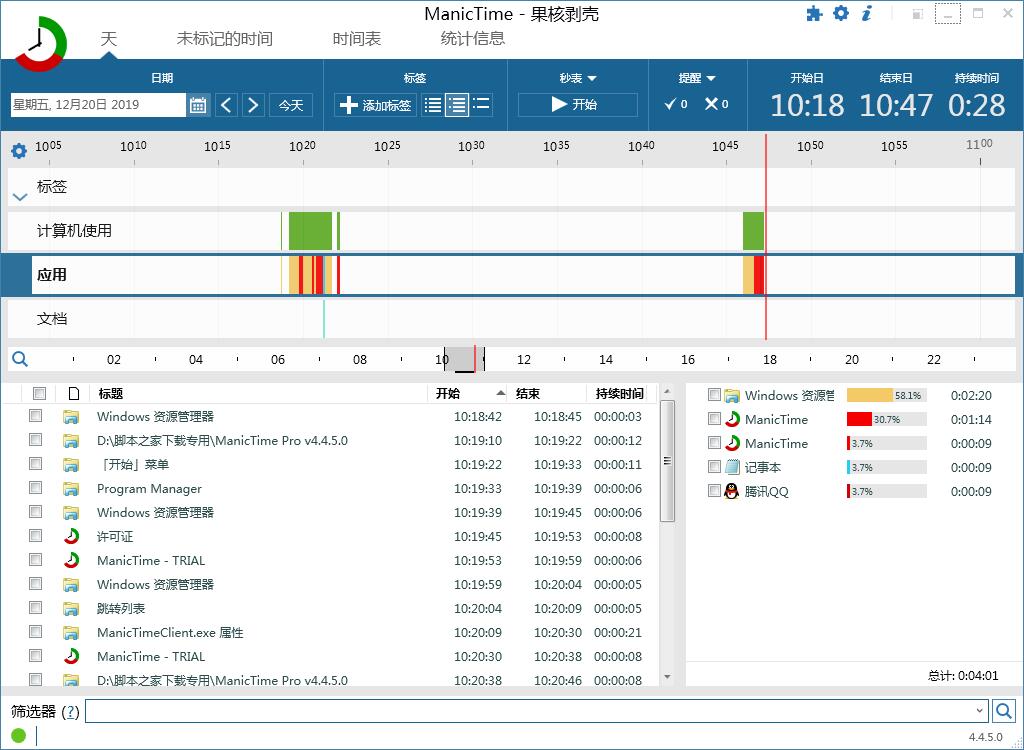Open the info icon in title bar
1024x750 pixels.
pyautogui.click(x=867, y=13)
